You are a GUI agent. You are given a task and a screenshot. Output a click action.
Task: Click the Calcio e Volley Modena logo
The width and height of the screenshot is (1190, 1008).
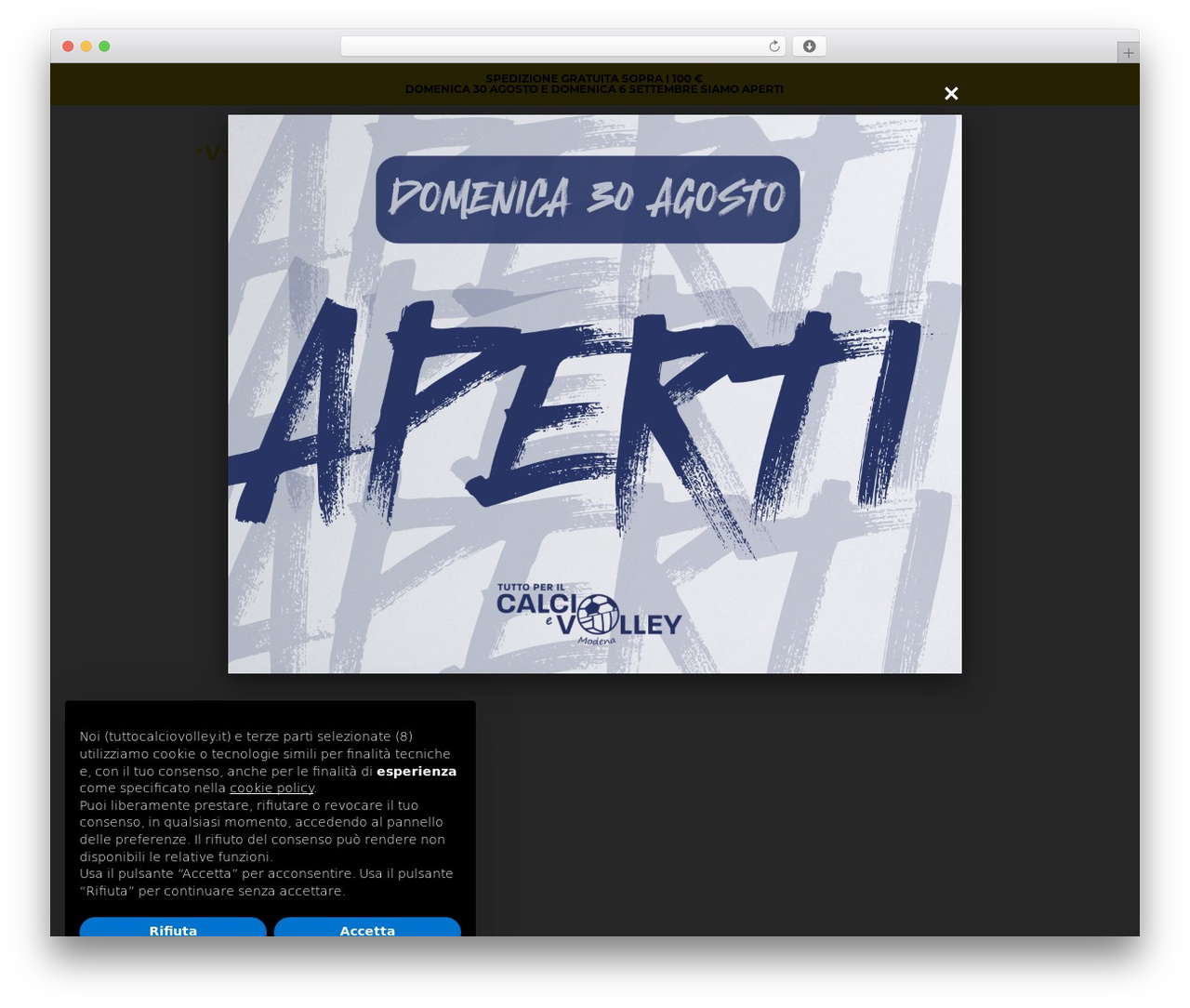[x=589, y=616]
